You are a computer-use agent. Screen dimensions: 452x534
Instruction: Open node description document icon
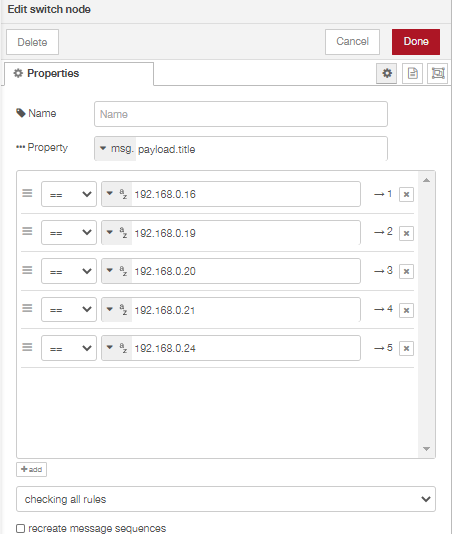[412, 73]
